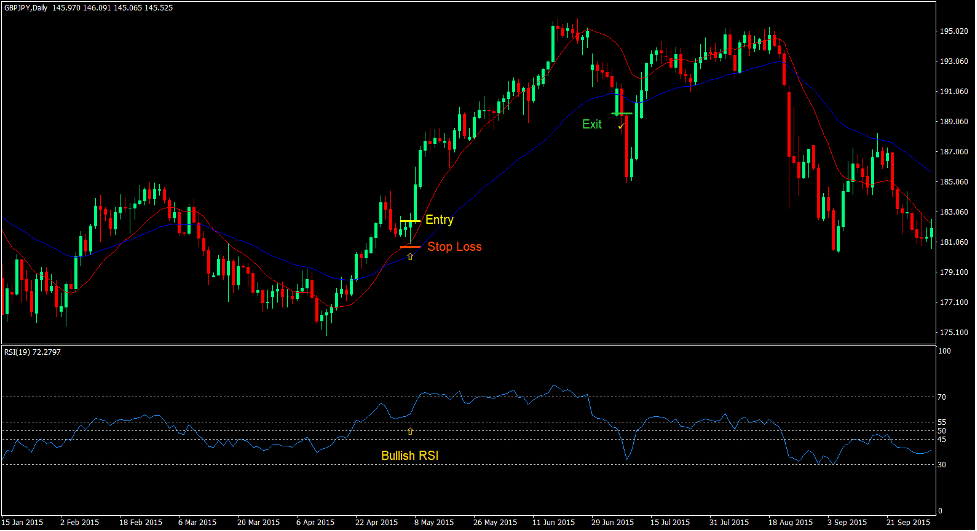Click the 31 Jul 2015 date label
This screenshot has width=977, height=531.
729,522
